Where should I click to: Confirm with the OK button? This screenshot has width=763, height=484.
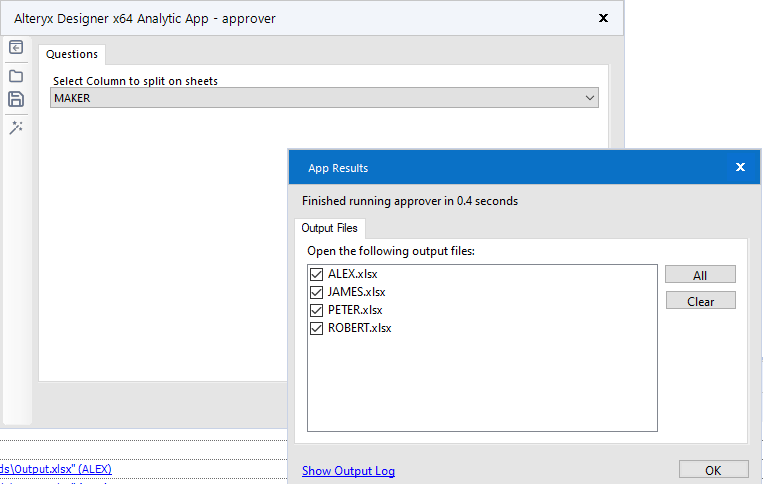tap(713, 470)
